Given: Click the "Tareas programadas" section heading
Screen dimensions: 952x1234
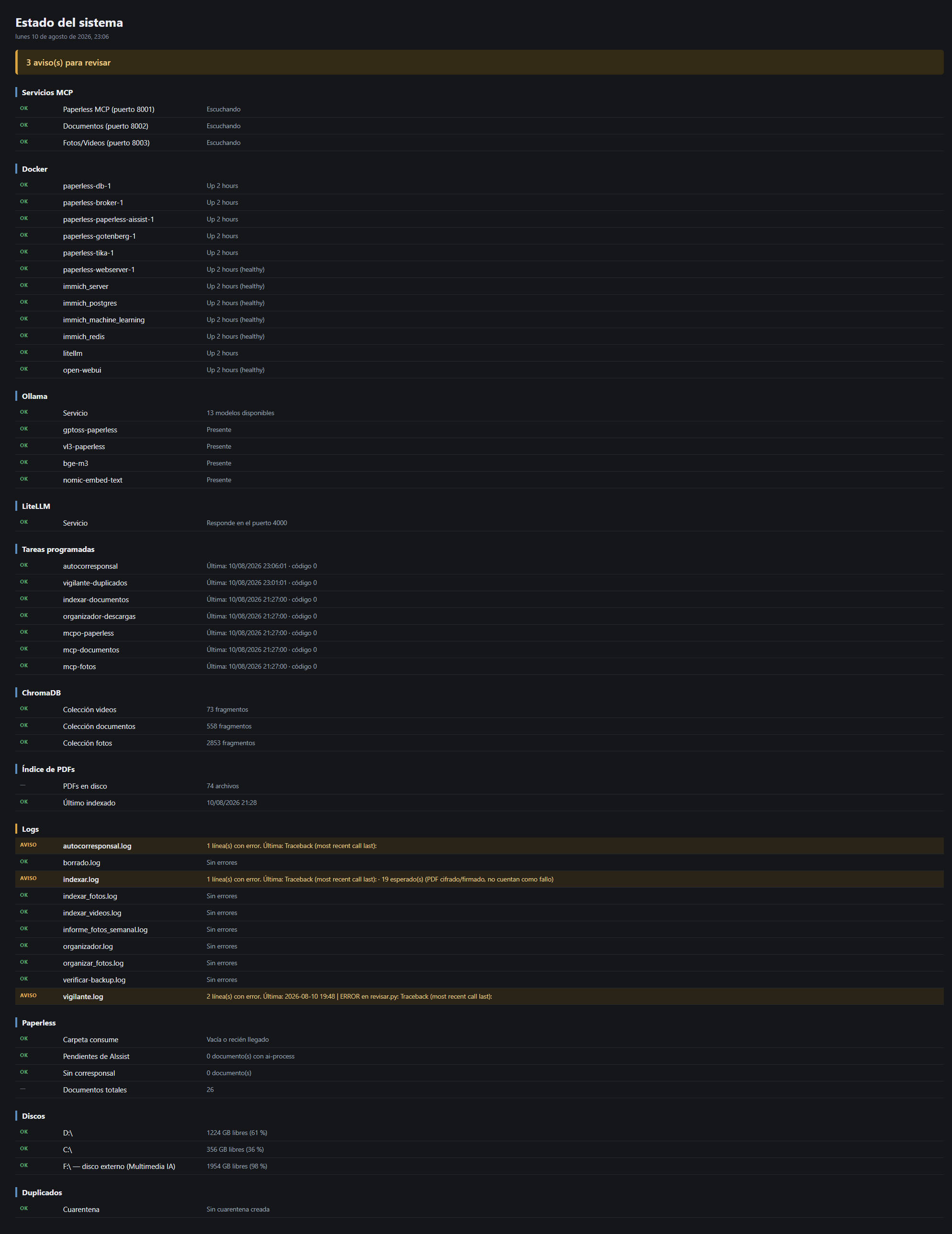Looking at the screenshot, I should click(x=58, y=549).
